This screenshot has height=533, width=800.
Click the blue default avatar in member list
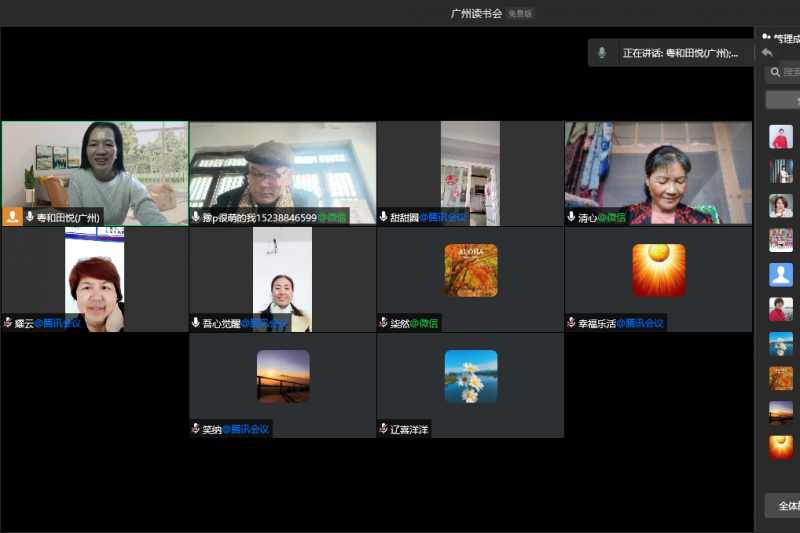click(781, 274)
